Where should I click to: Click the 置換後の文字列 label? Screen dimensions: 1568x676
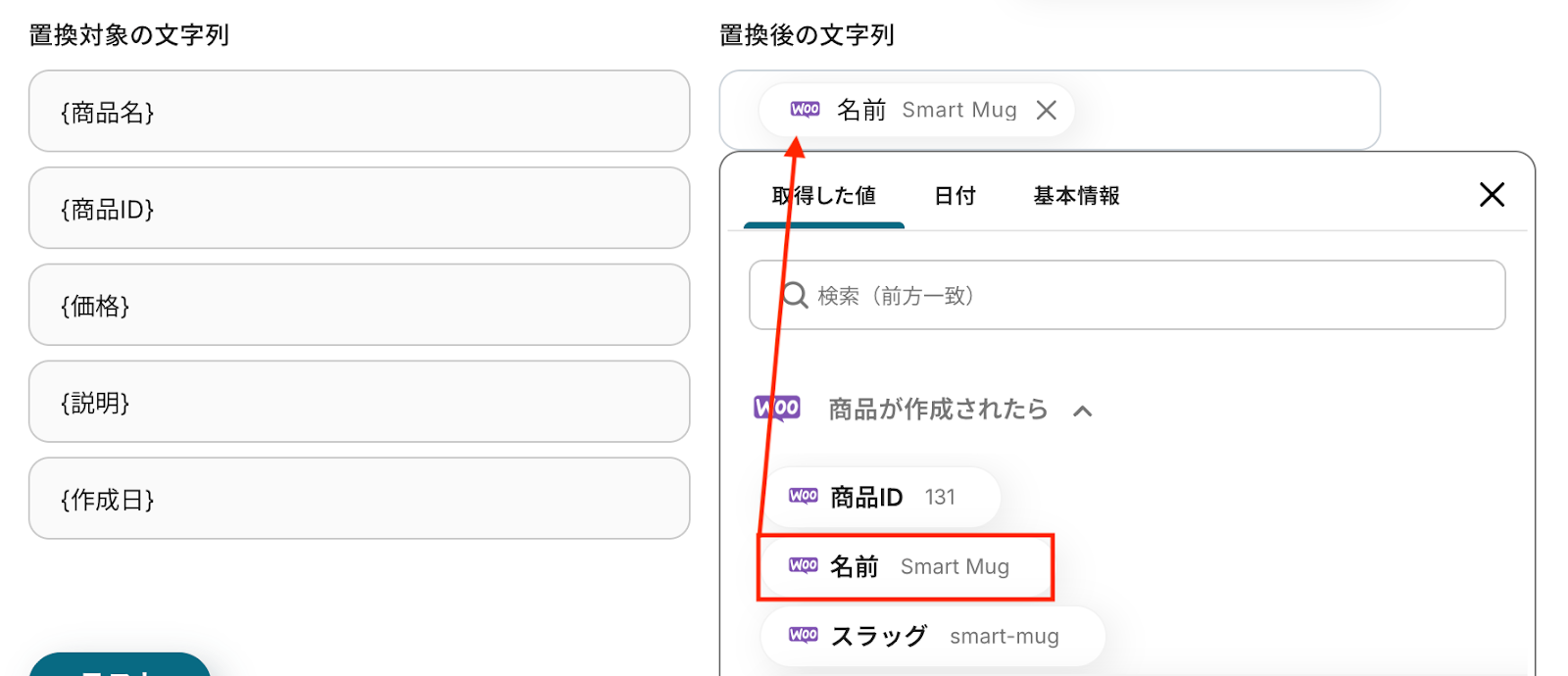click(x=807, y=35)
